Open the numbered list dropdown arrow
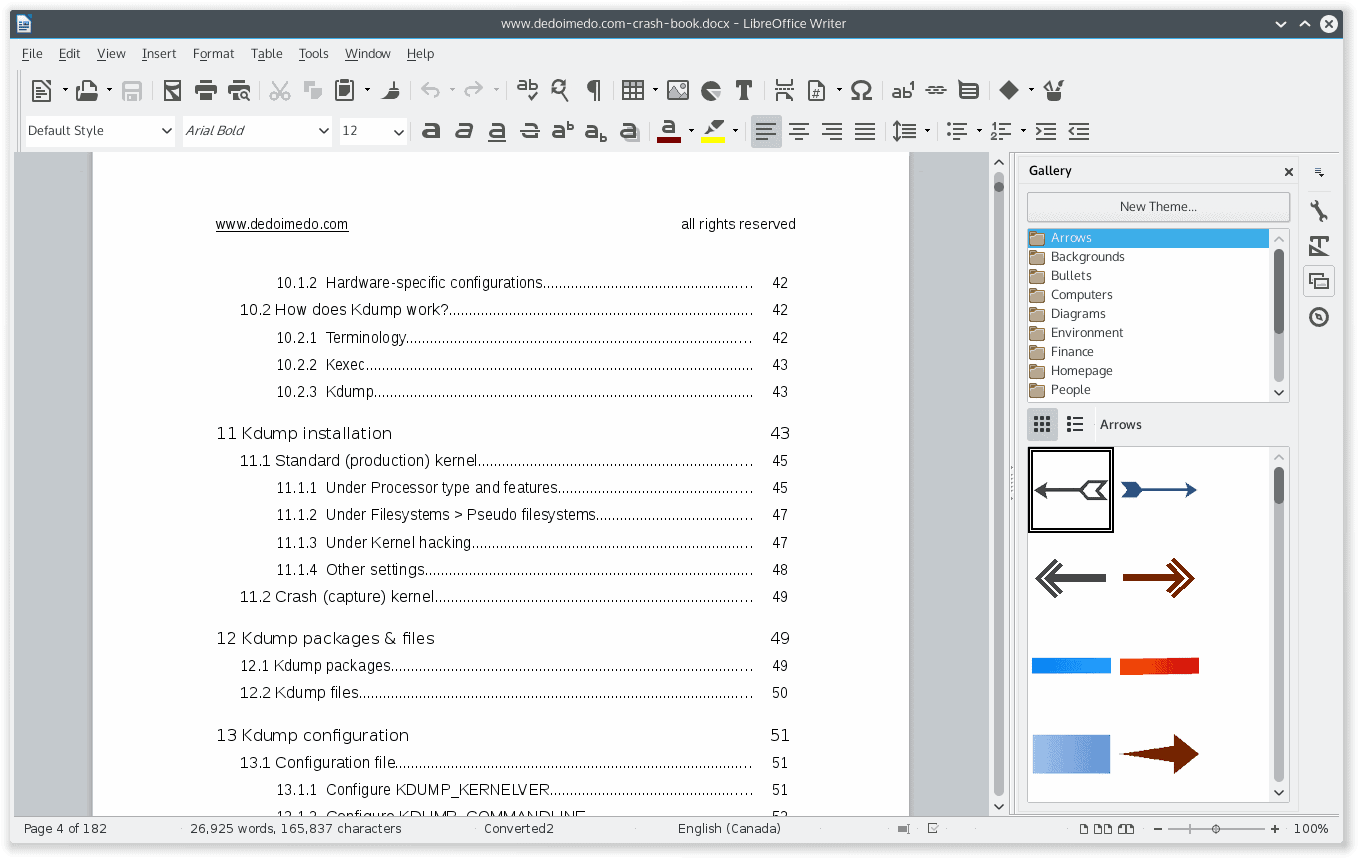The height and width of the screenshot is (859, 1359). coord(1023,131)
